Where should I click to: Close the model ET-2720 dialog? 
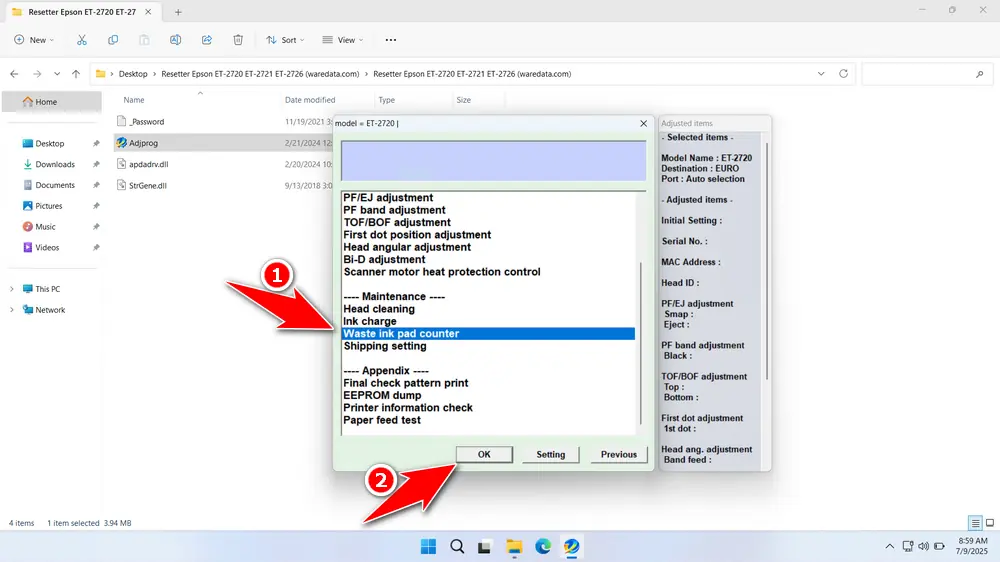[643, 123]
